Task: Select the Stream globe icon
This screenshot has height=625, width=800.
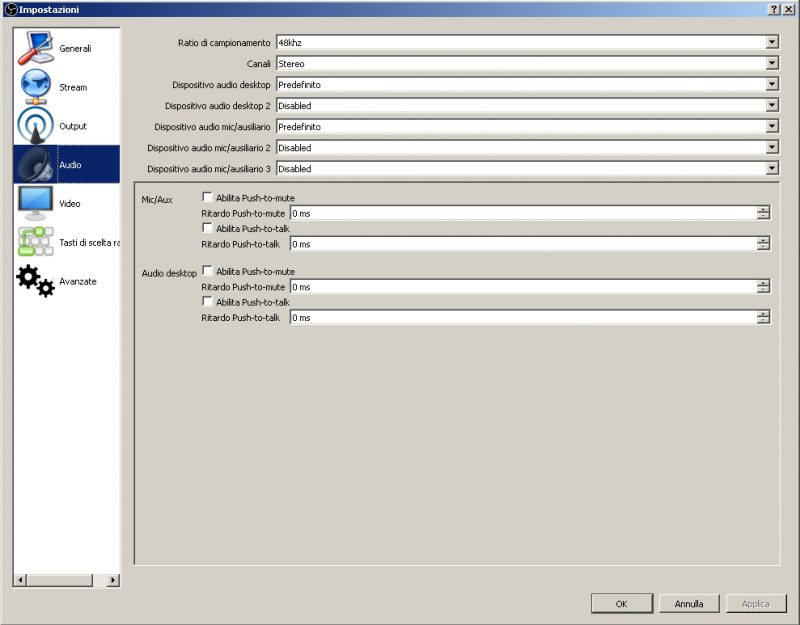Action: pyautogui.click(x=36, y=87)
